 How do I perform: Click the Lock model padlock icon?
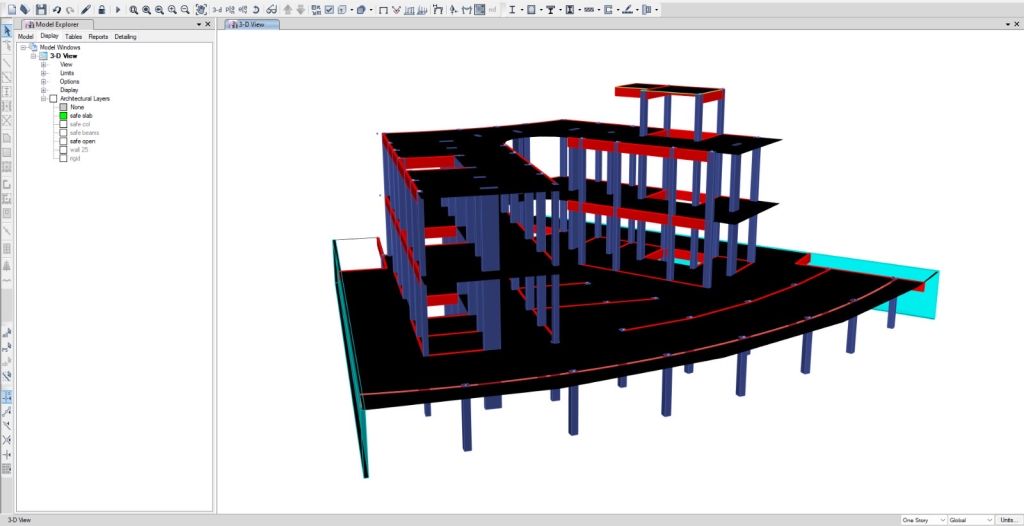(101, 9)
